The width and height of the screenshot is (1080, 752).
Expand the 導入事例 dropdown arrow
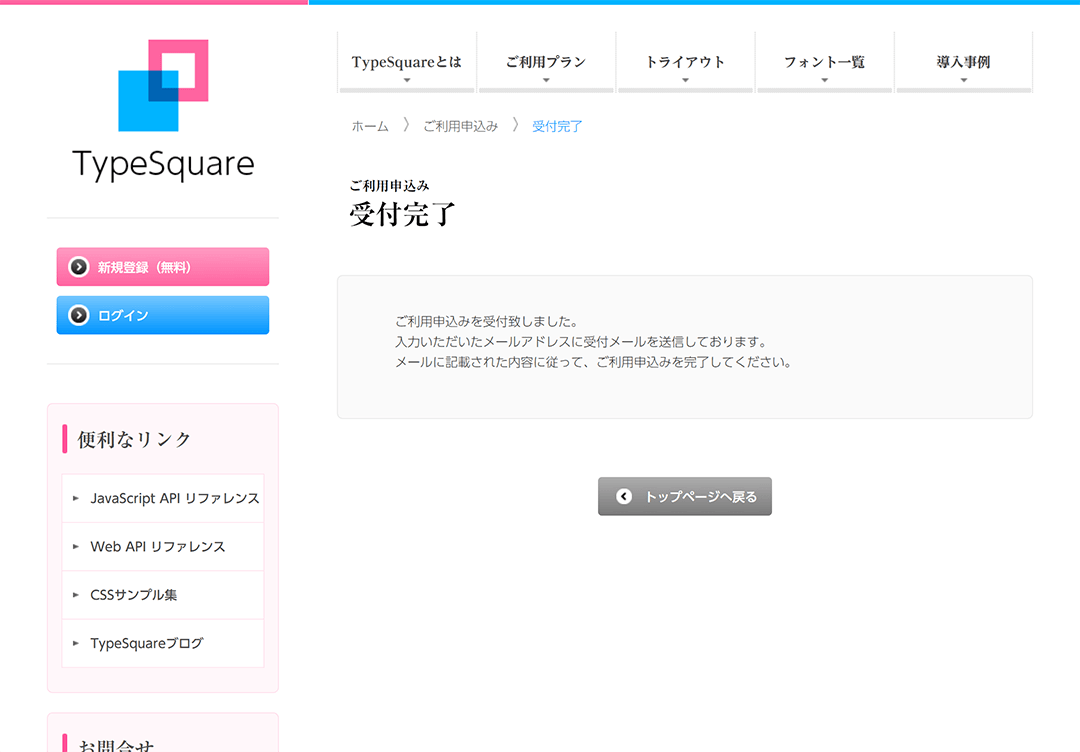click(964, 81)
